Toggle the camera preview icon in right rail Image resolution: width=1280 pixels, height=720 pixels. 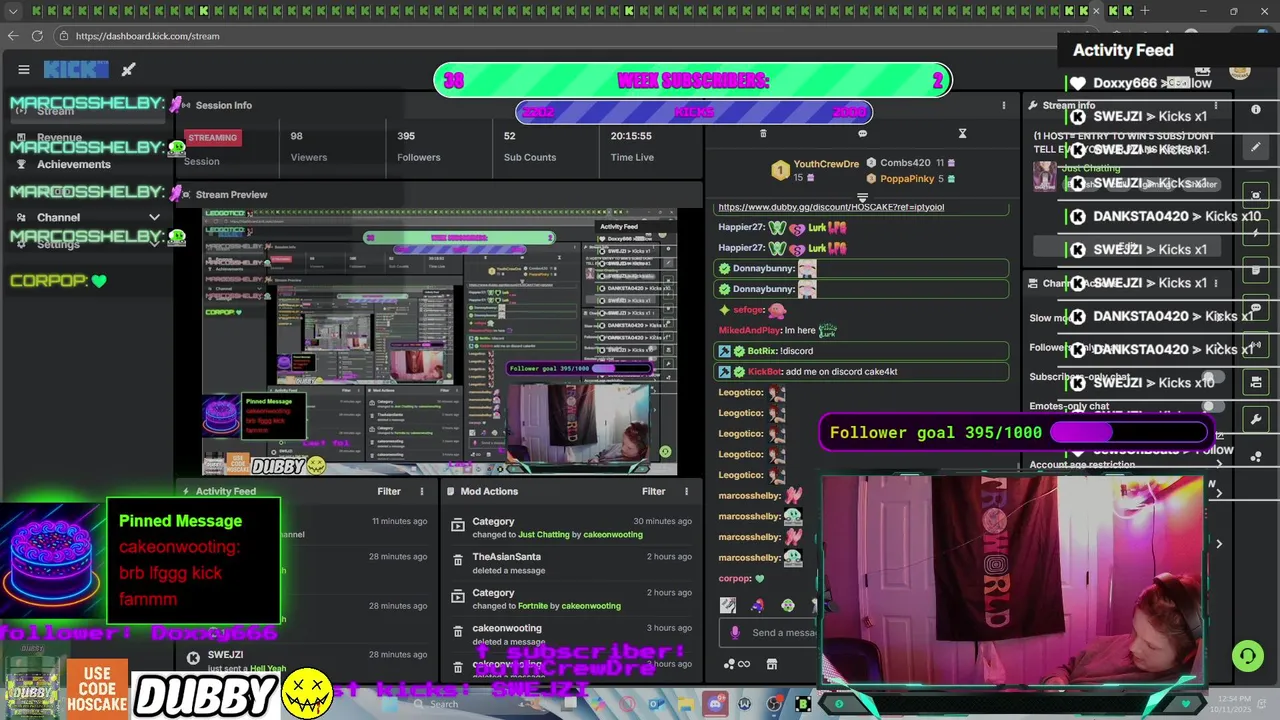pyautogui.click(x=1257, y=194)
